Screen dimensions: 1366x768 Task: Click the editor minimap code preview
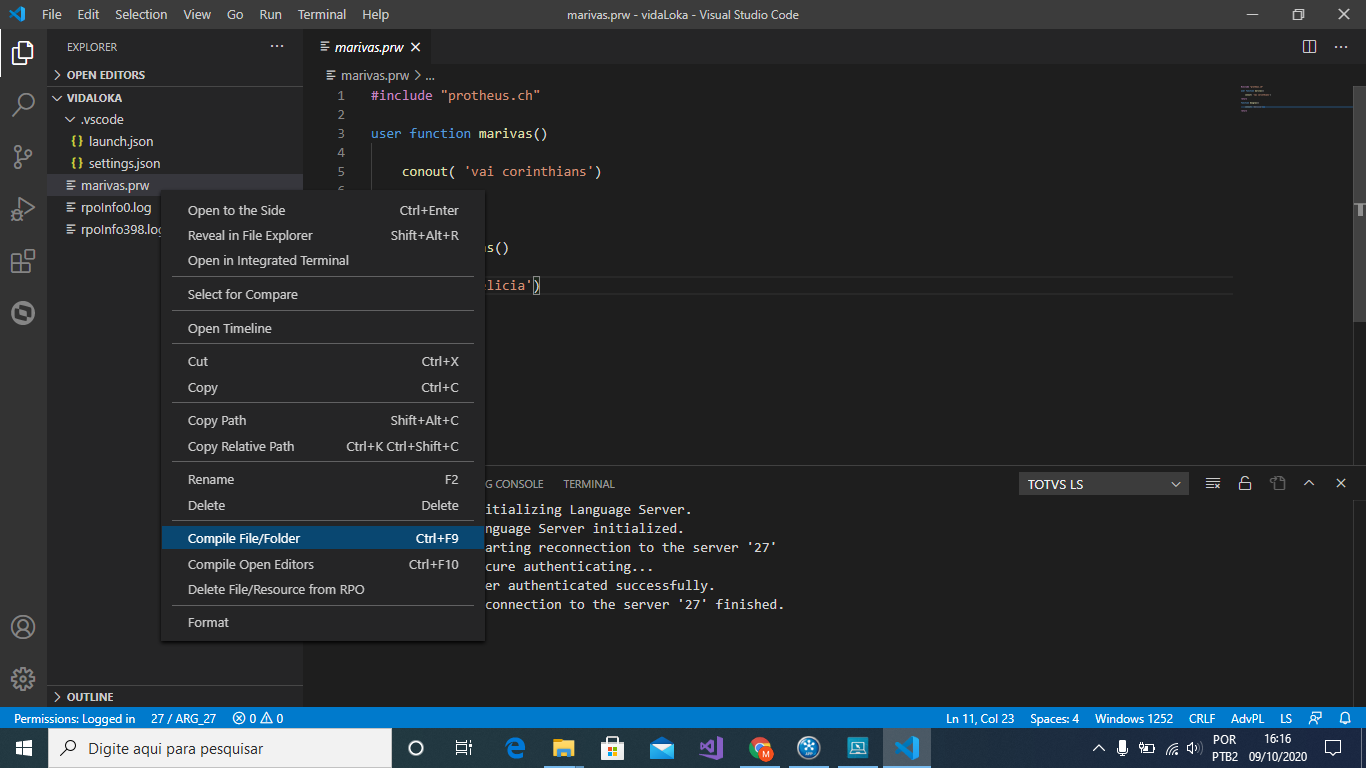click(1297, 98)
